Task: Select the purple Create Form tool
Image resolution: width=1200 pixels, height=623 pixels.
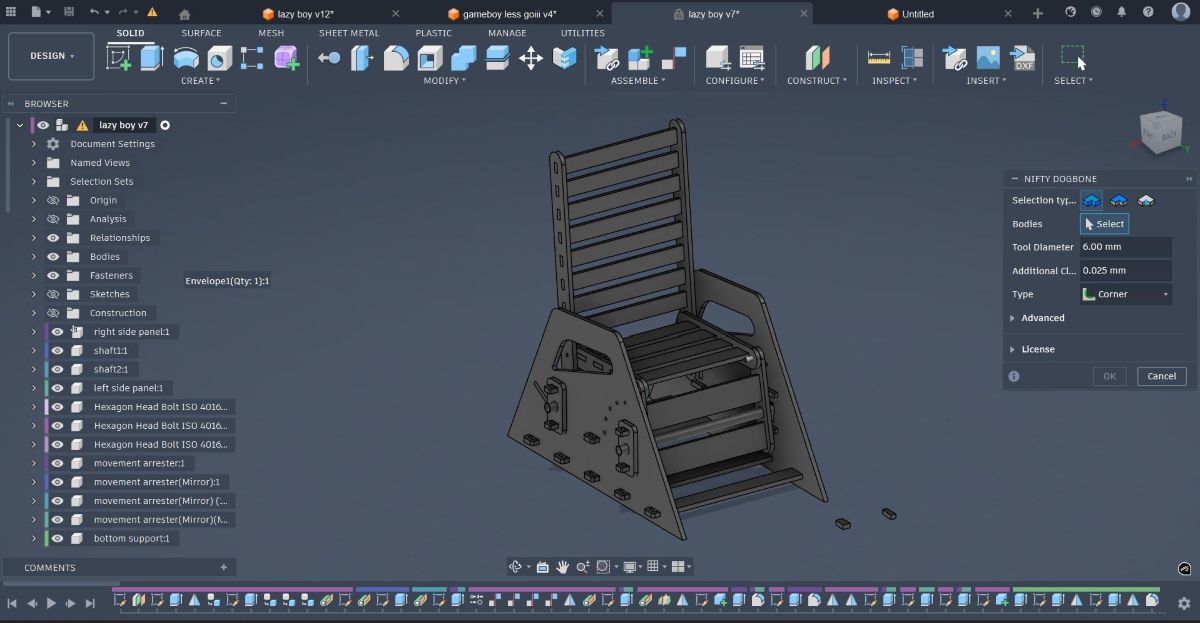Action: (x=287, y=58)
